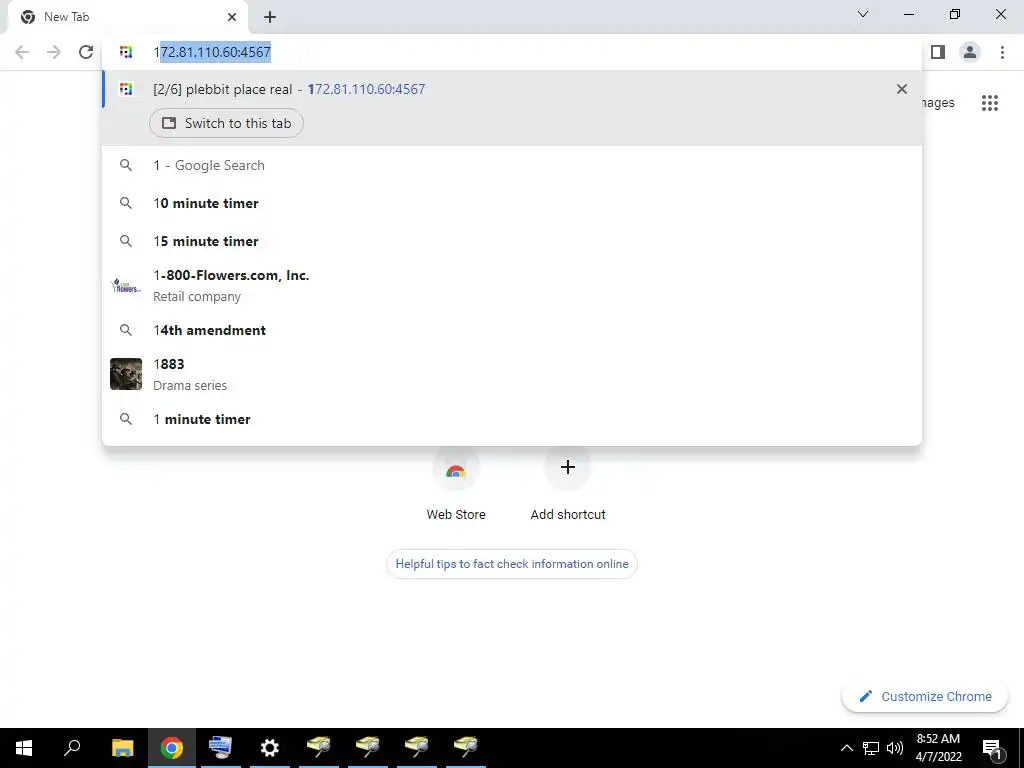The width and height of the screenshot is (1024, 768).
Task: Reload the page with the refresh icon
Action: click(86, 52)
